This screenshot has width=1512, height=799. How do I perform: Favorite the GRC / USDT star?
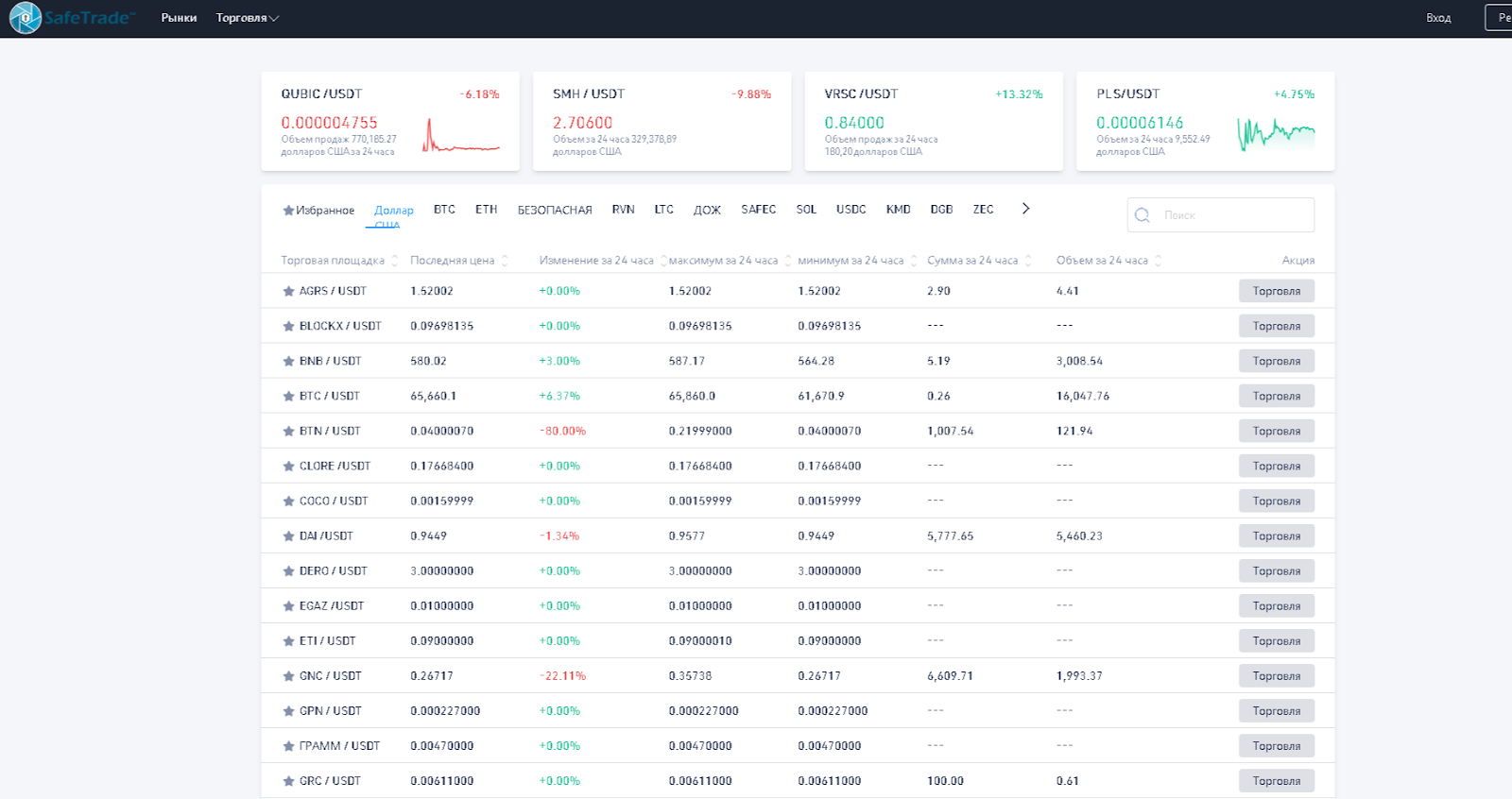pyautogui.click(x=288, y=780)
